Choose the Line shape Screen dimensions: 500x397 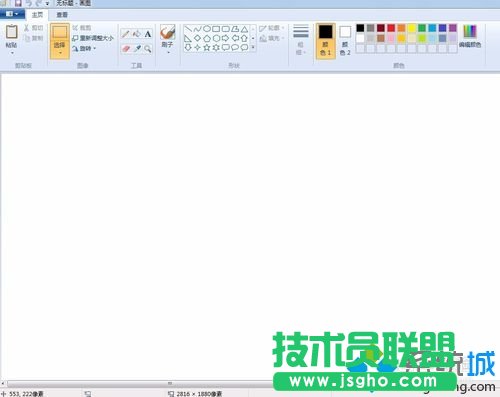click(x=188, y=29)
